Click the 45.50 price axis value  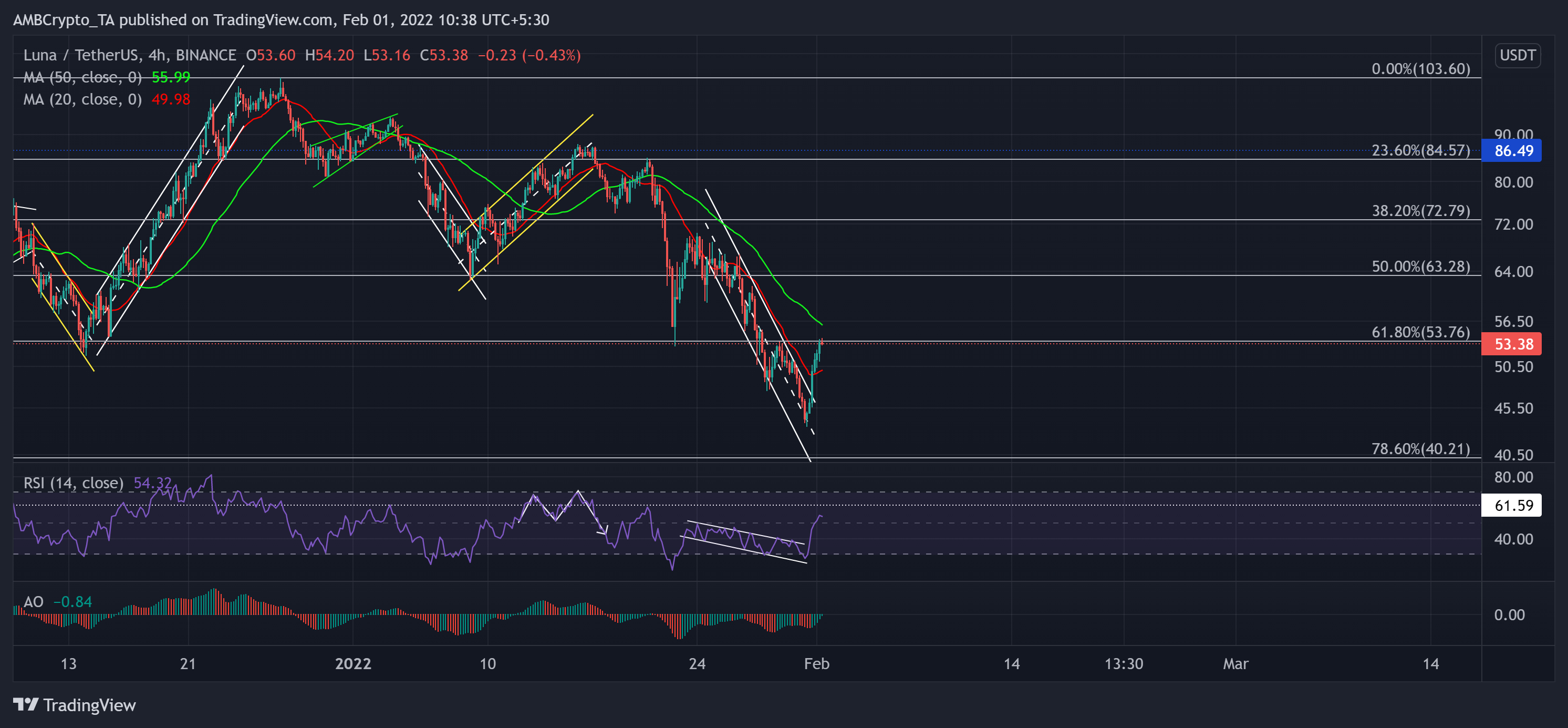click(x=1513, y=408)
